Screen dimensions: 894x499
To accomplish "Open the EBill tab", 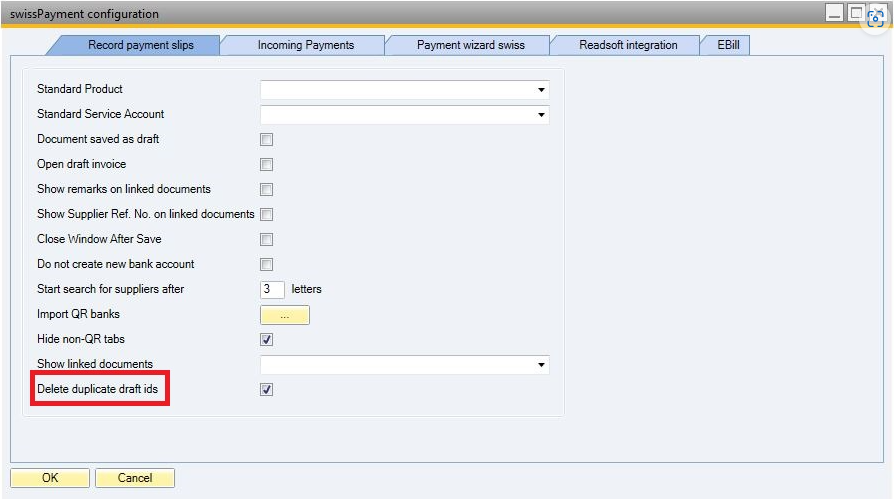I will coord(728,45).
